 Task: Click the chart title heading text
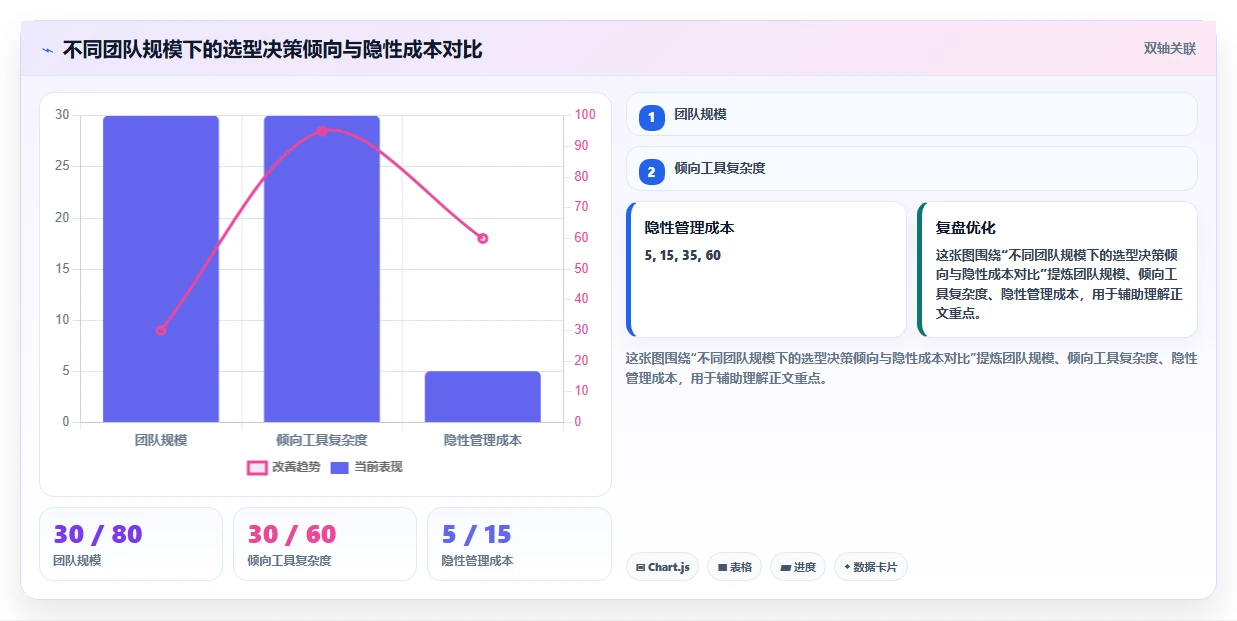[x=273, y=50]
